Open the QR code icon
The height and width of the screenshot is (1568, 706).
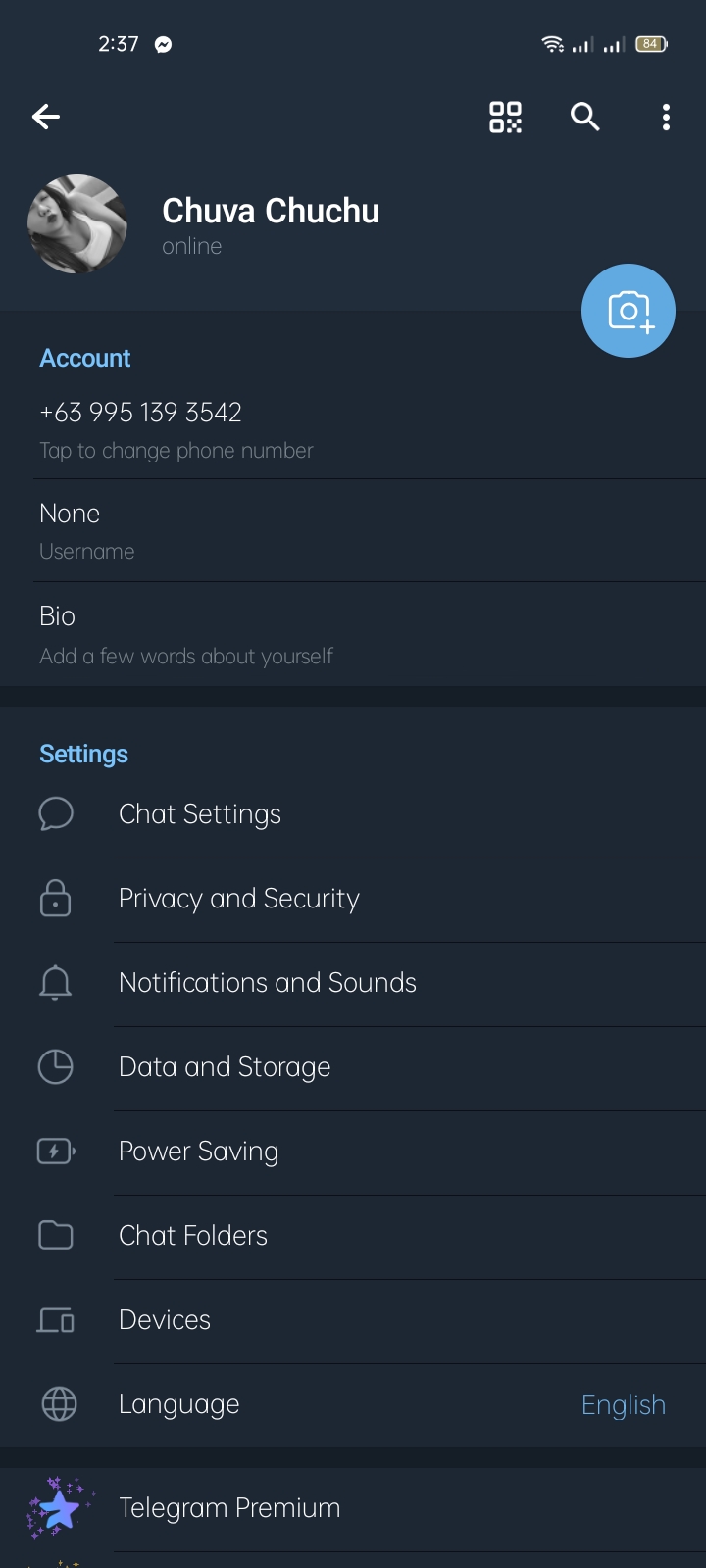(506, 118)
